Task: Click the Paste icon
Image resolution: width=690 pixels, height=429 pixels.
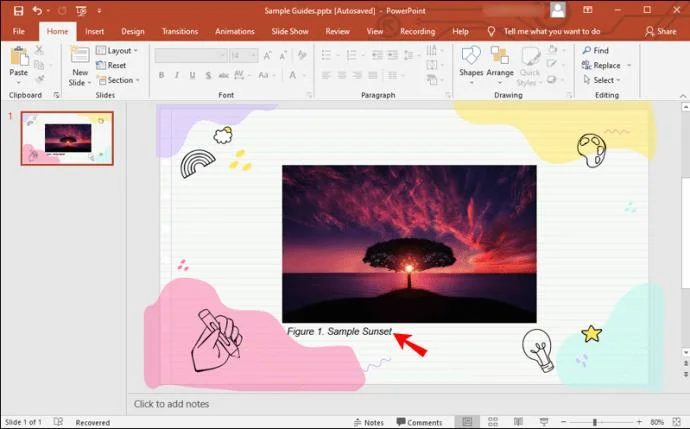Action: point(19,57)
